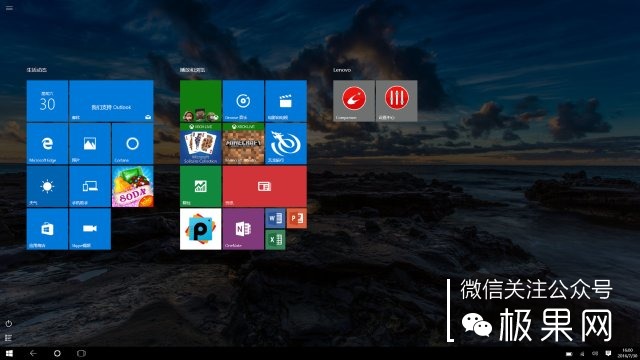Screen dimensions: 640x360
Task: Open the purple OneNote tile
Action: 243,229
